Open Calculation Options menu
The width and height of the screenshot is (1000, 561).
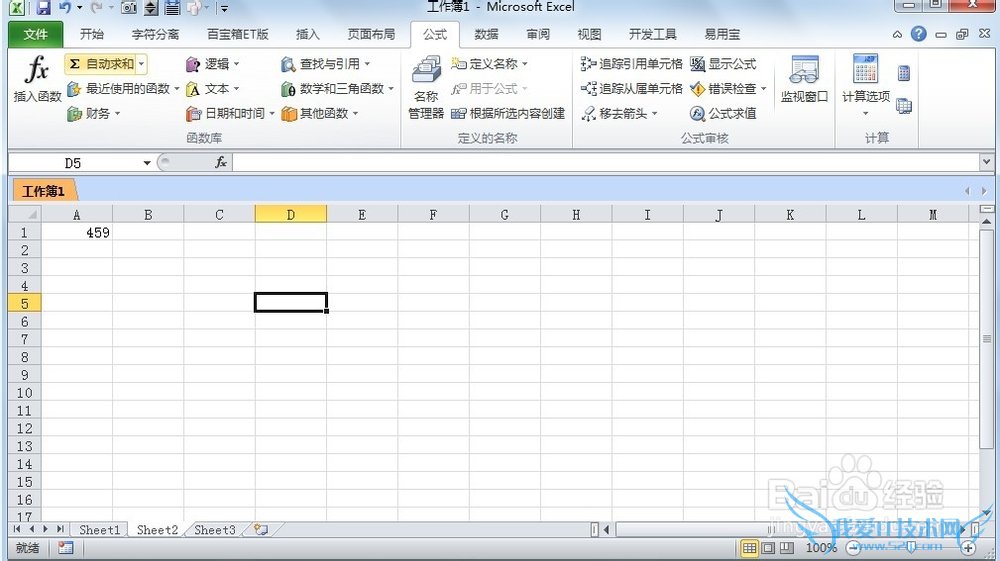pos(865,85)
